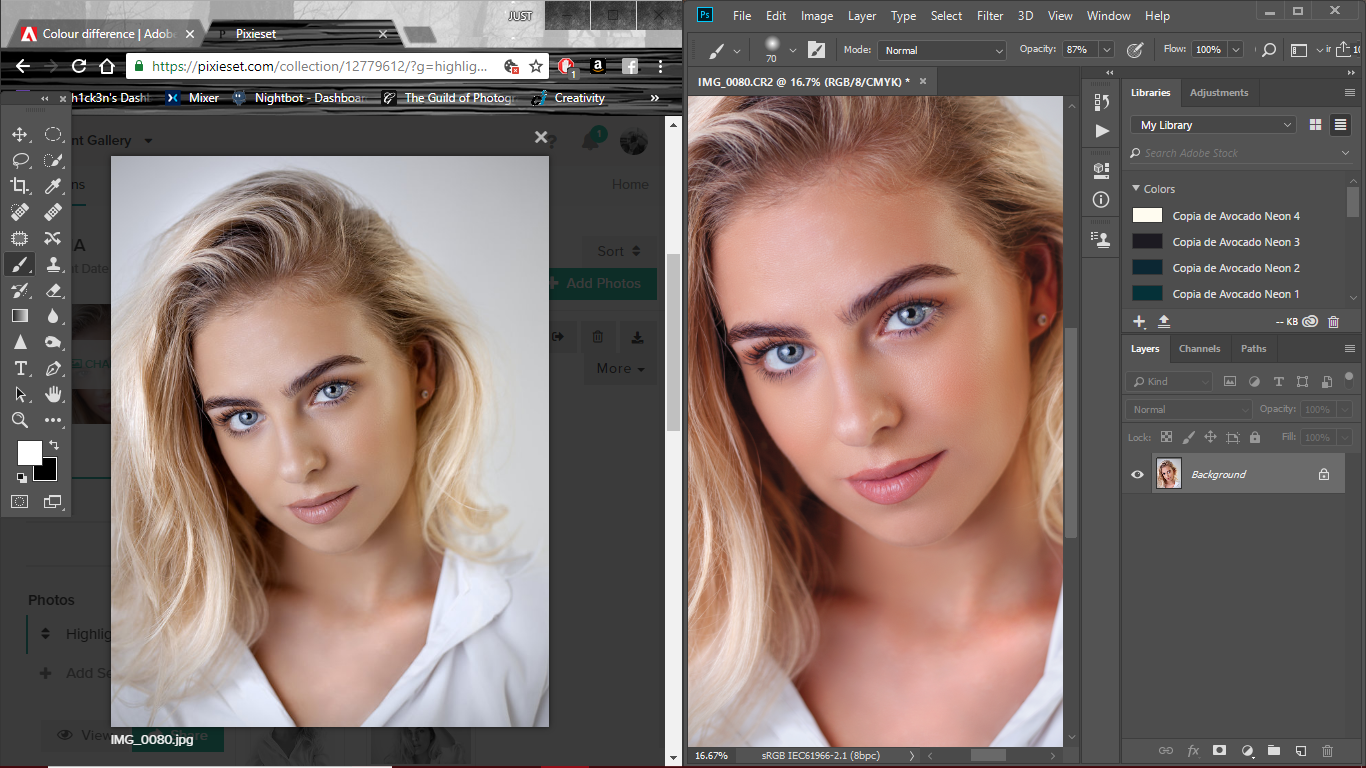
Task: Open the More dropdown in Pixieset
Action: 620,368
